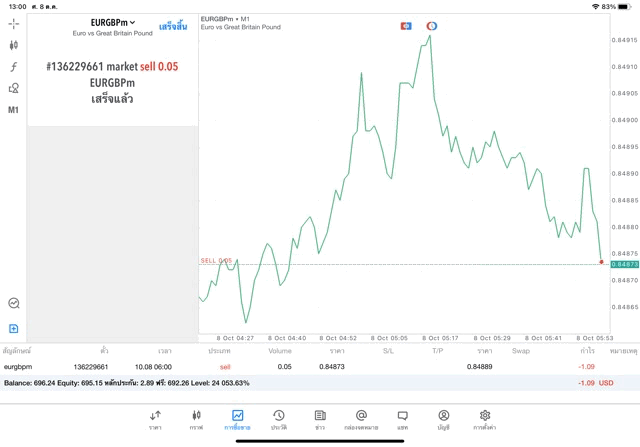The height and width of the screenshot is (447, 640).
Task: Tap the red-blue circular chart toggle
Action: pos(431,25)
